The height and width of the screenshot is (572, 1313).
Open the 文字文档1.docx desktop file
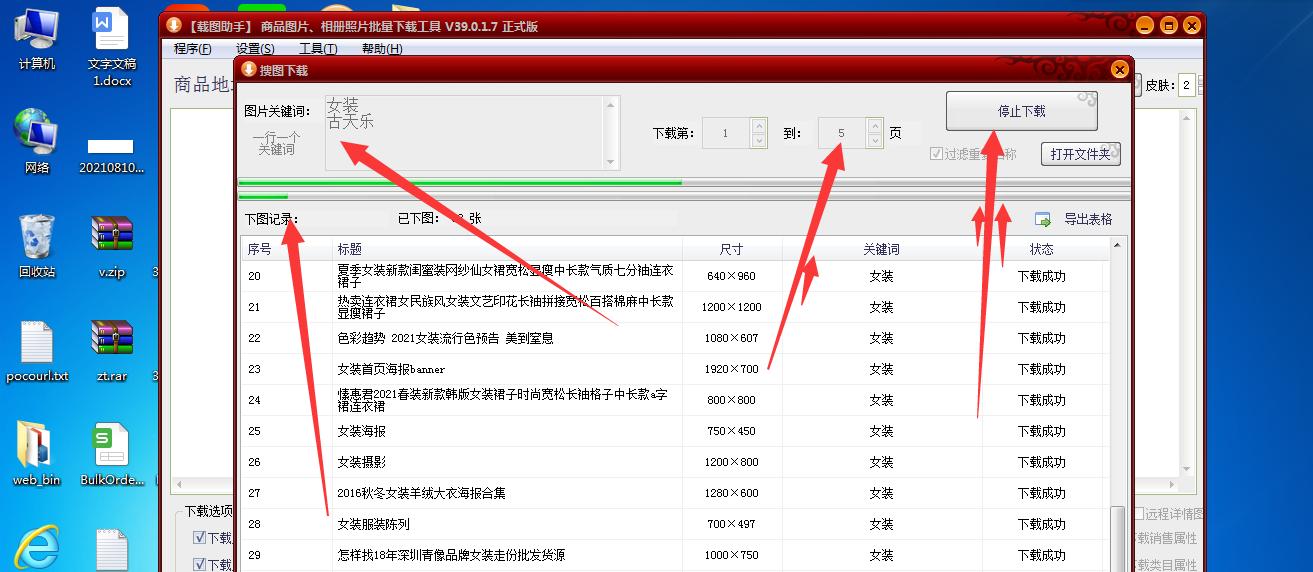pos(112,46)
